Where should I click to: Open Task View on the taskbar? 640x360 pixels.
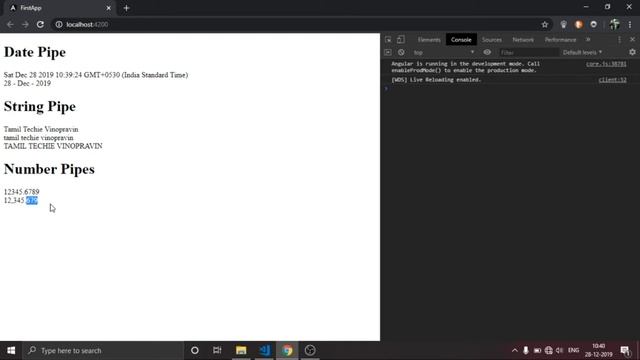(x=217, y=350)
